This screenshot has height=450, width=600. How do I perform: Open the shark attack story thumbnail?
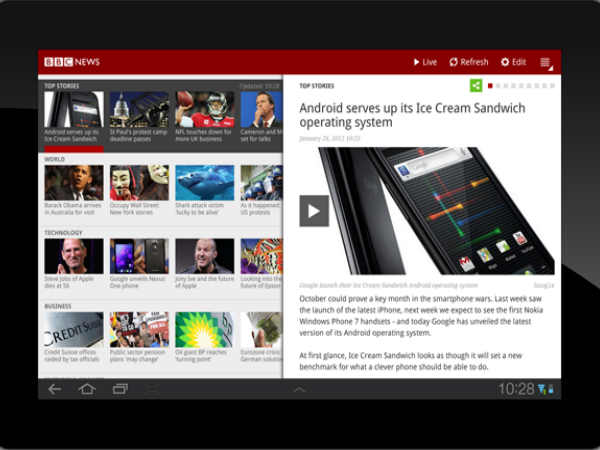[205, 183]
